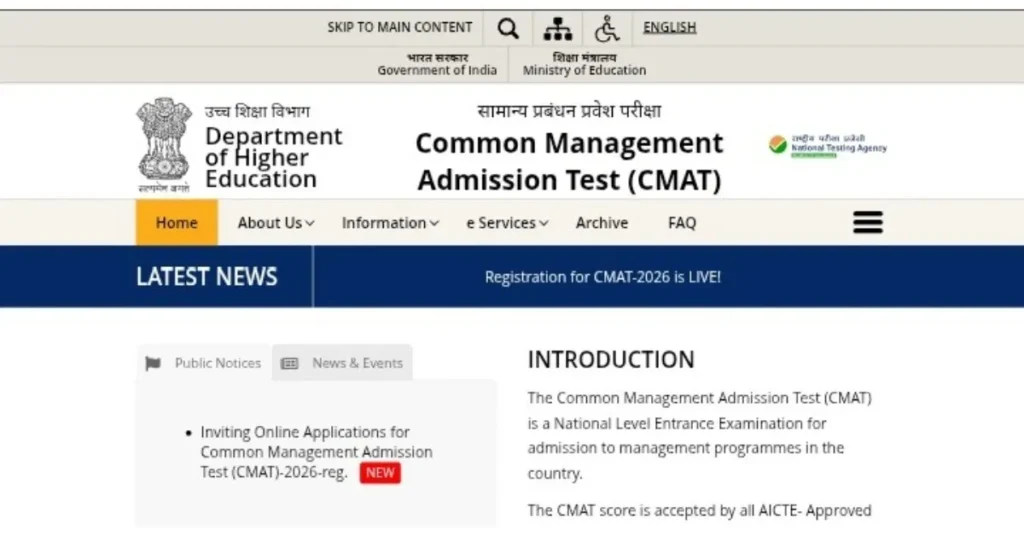Click Hindi text उच्च शिक्षा विभाग
This screenshot has width=1024, height=536.
point(257,112)
